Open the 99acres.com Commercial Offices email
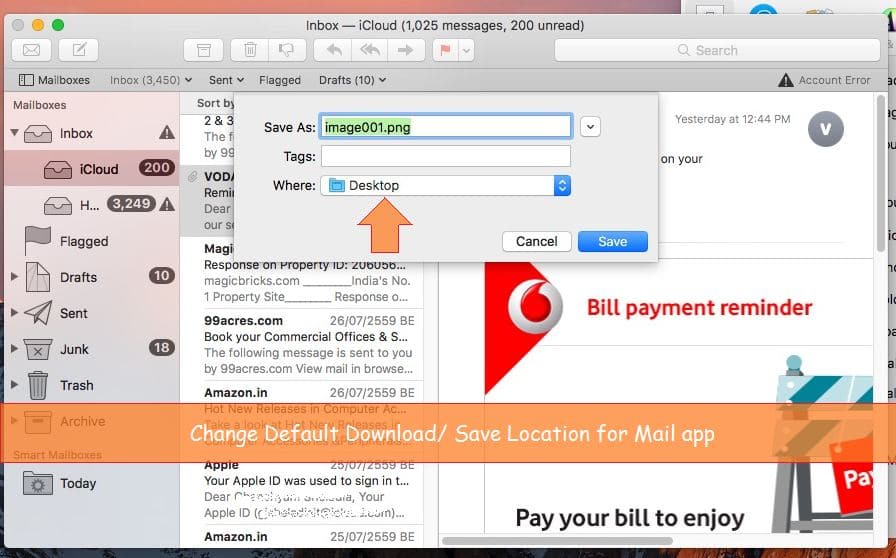This screenshot has width=896, height=558. (309, 344)
